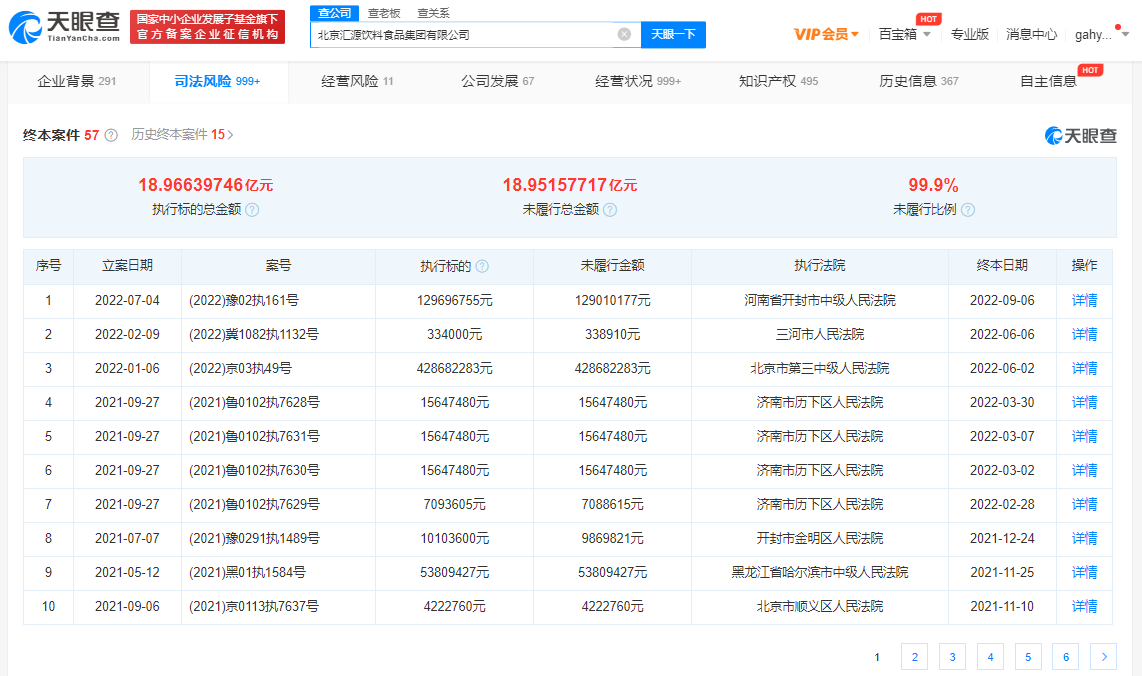
Task: Open 详情 for case (2021)鲁0102执7628号
Action: click(x=1084, y=402)
